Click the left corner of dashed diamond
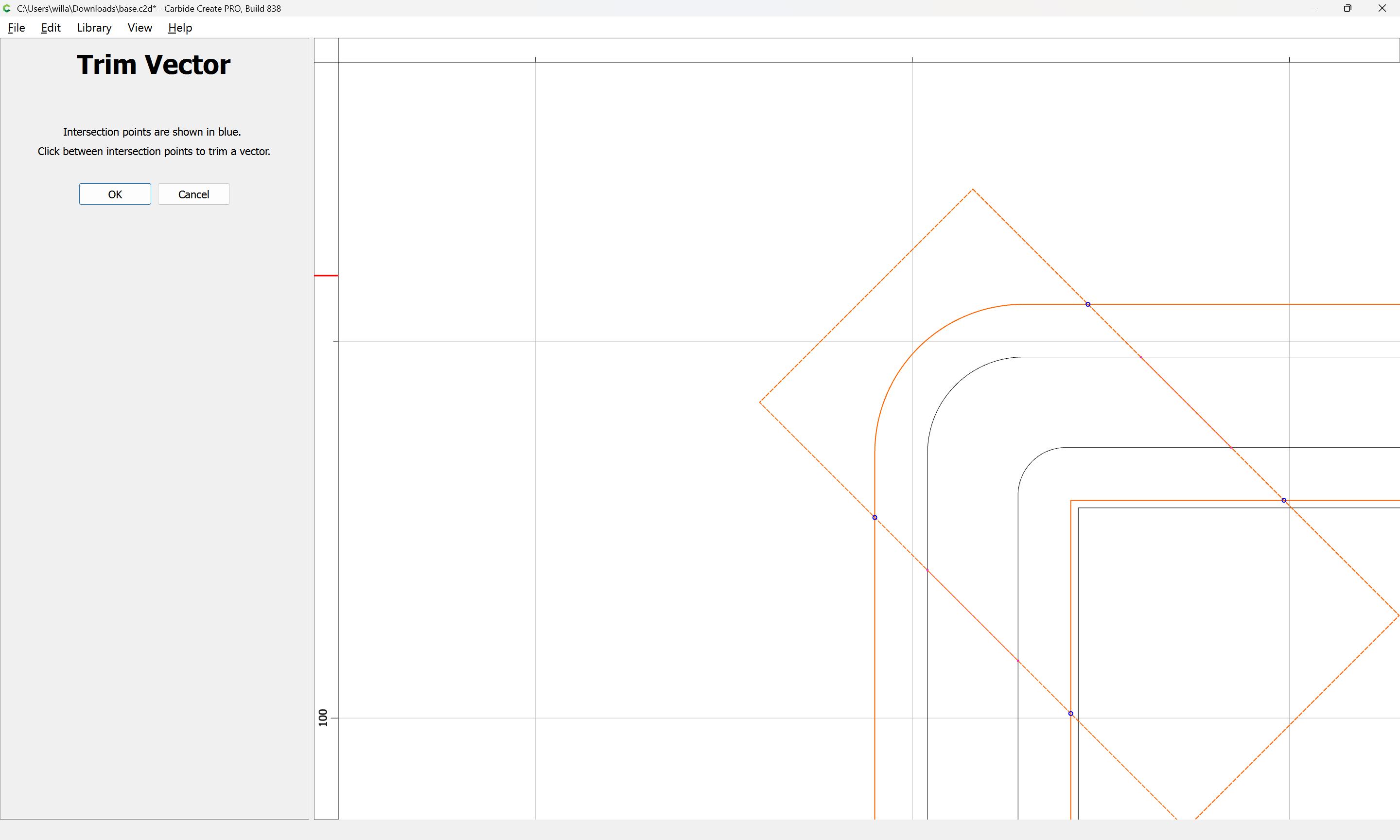1400x840 pixels. pos(760,402)
